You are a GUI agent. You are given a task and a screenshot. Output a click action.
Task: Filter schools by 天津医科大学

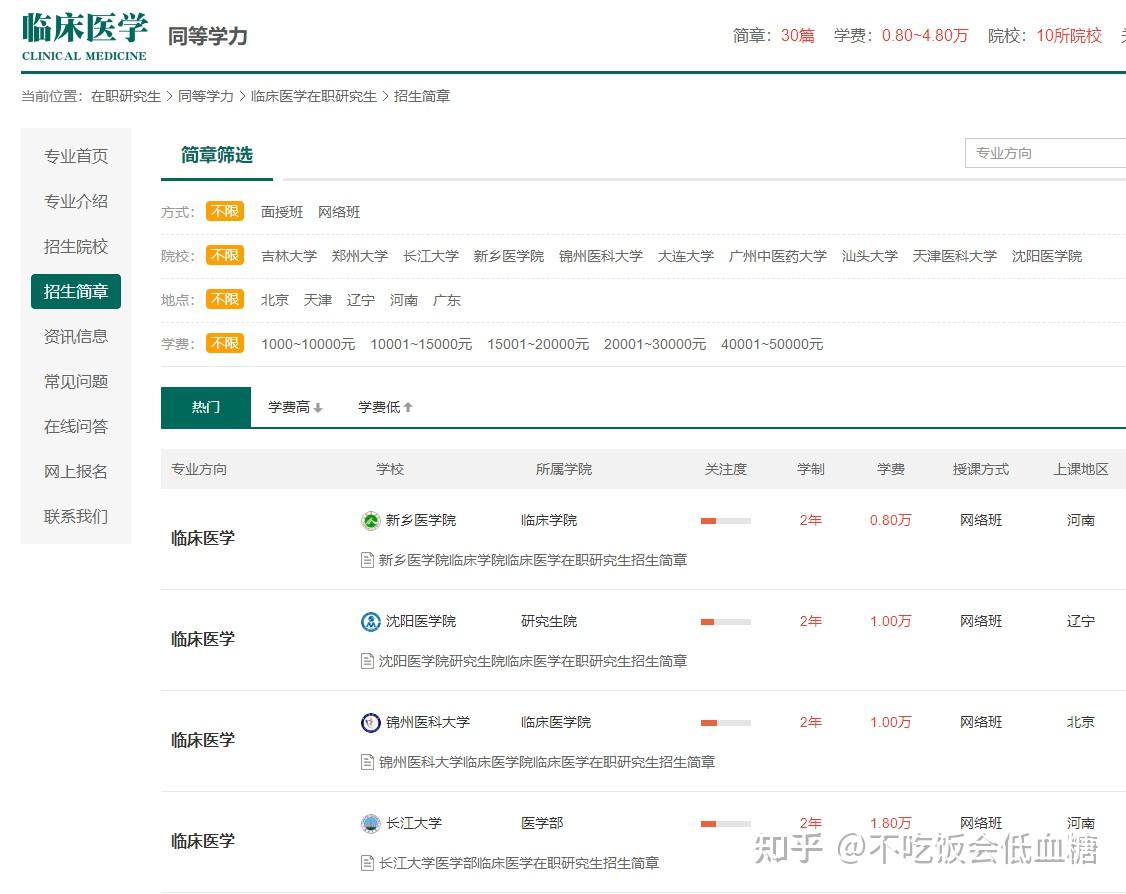(x=954, y=256)
